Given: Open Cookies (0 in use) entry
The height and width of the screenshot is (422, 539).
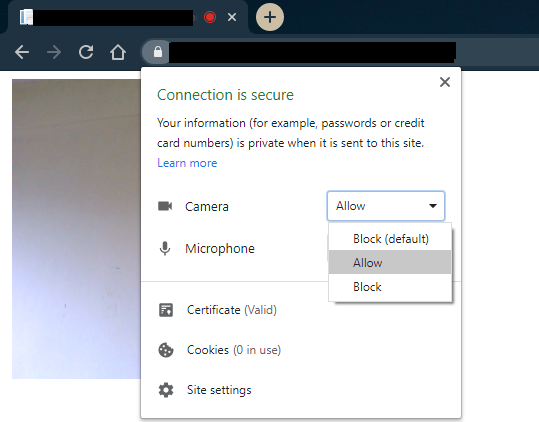Looking at the screenshot, I should click(234, 350).
